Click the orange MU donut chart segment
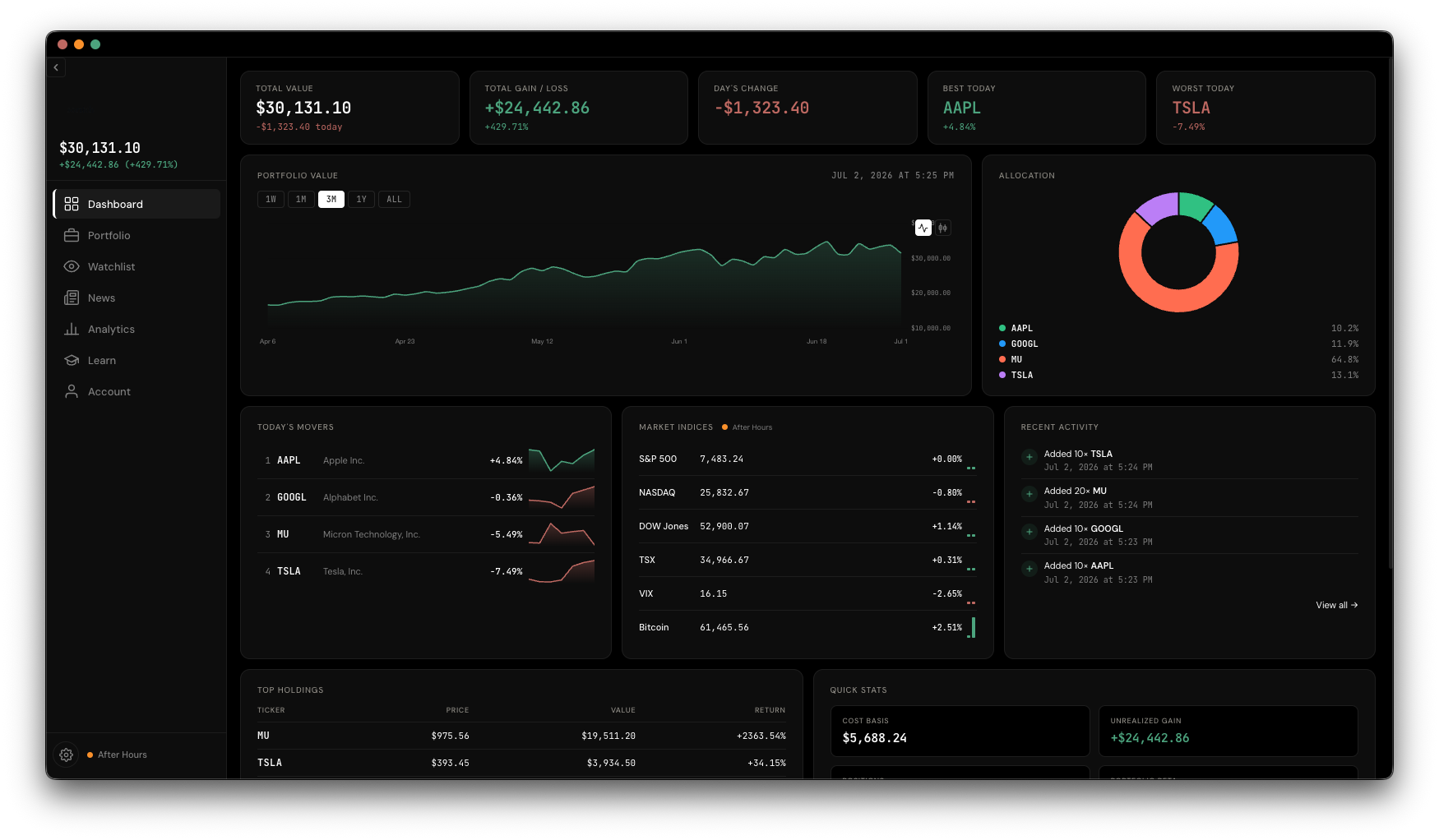The height and width of the screenshot is (840, 1439). point(1171,301)
